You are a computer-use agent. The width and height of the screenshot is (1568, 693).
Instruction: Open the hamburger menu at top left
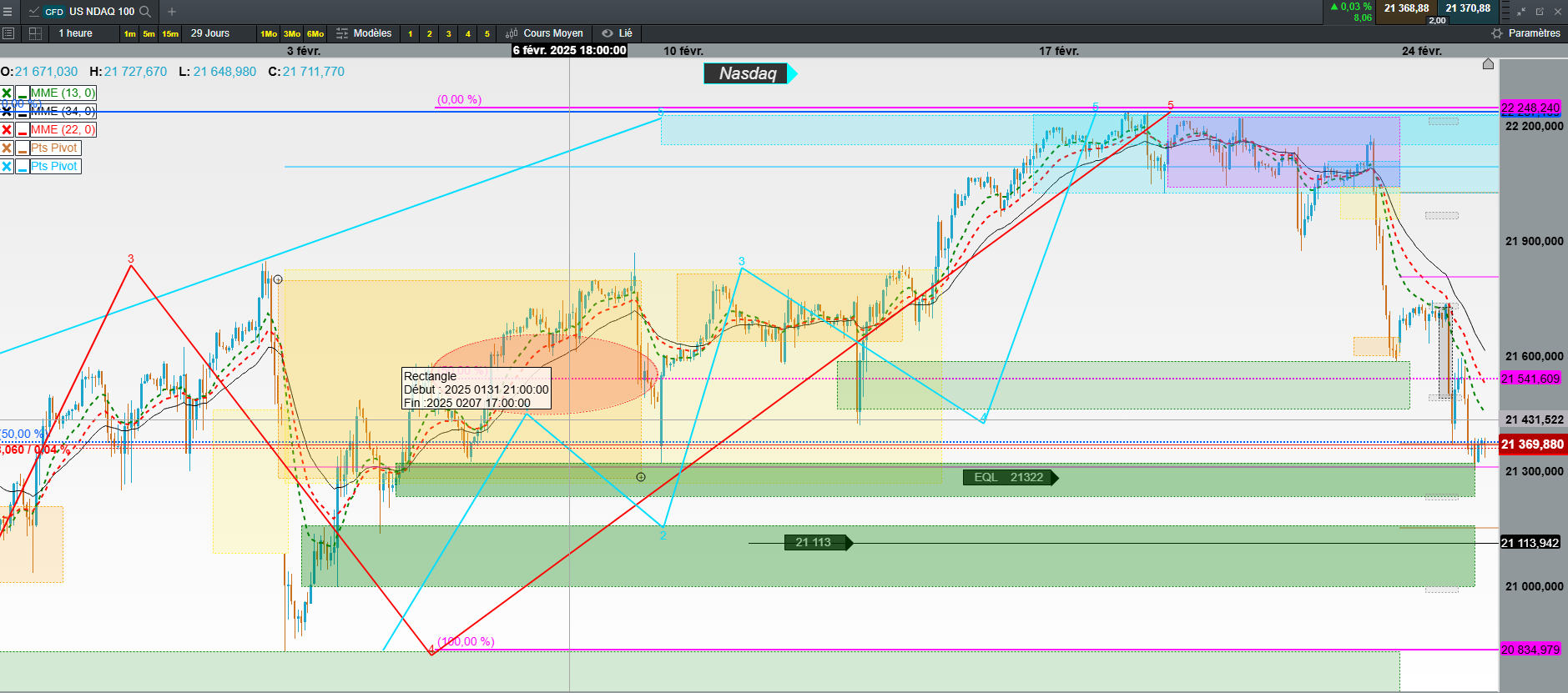tap(8, 12)
